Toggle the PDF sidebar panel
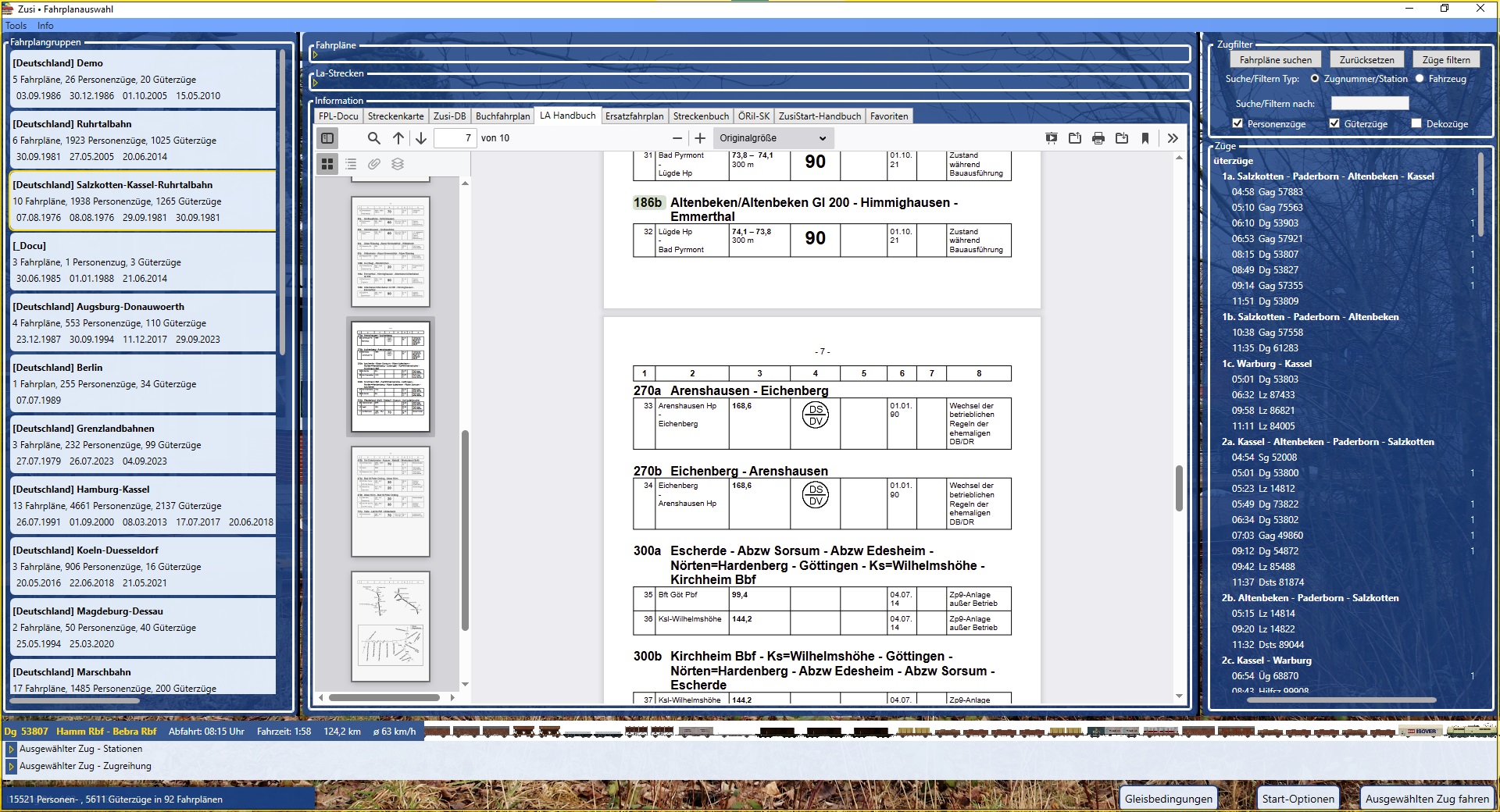This screenshot has height=812, width=1500. 327,138
